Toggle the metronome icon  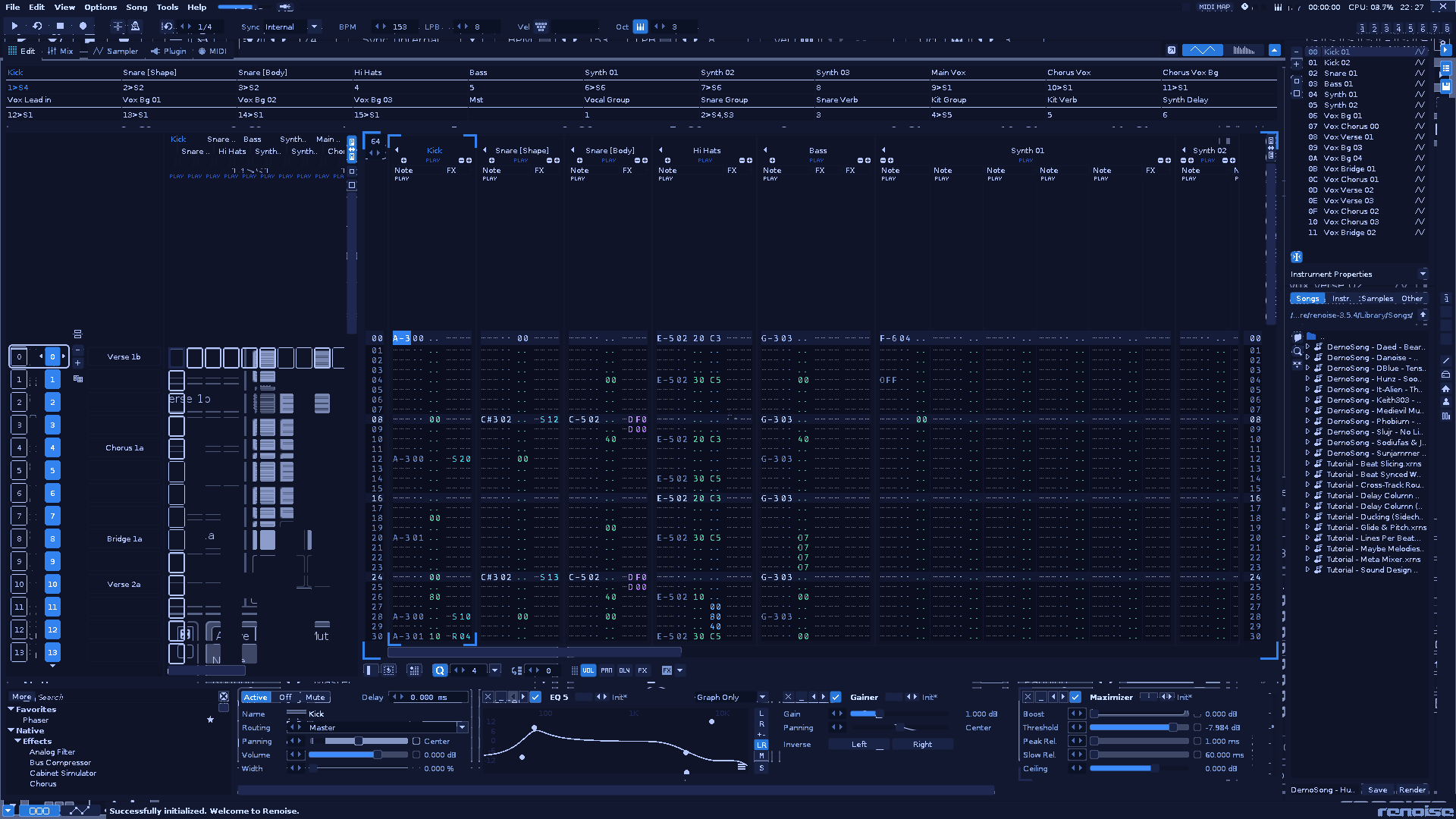pos(135,26)
